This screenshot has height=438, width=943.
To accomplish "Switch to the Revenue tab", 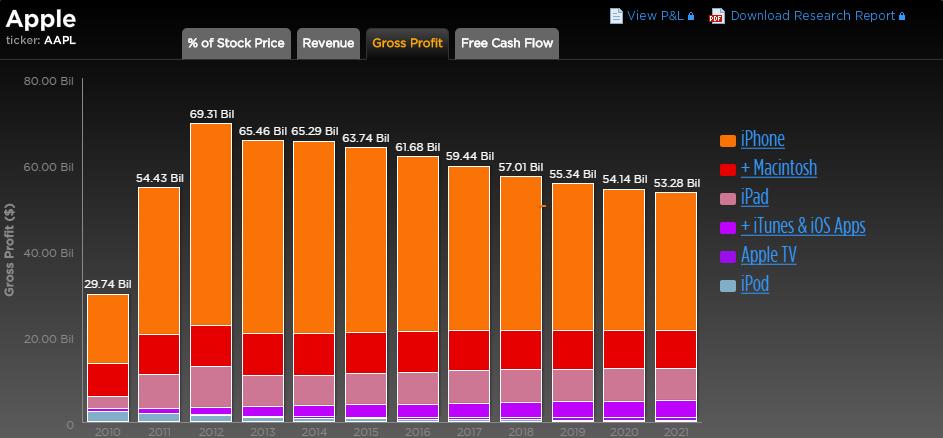I will 328,43.
